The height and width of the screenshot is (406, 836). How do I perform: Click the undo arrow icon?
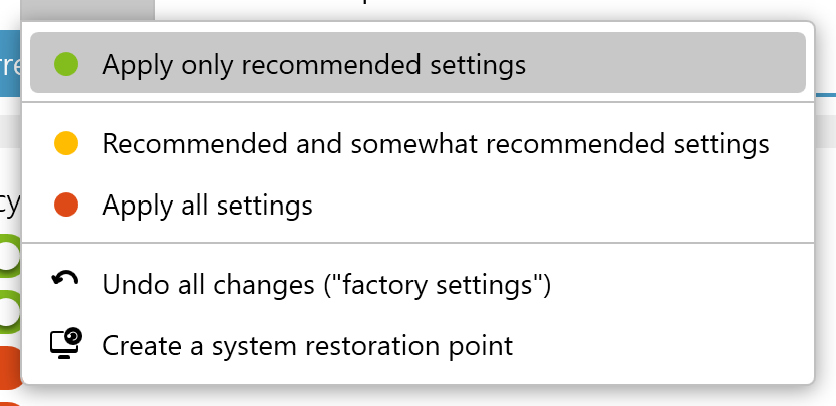coord(65,283)
